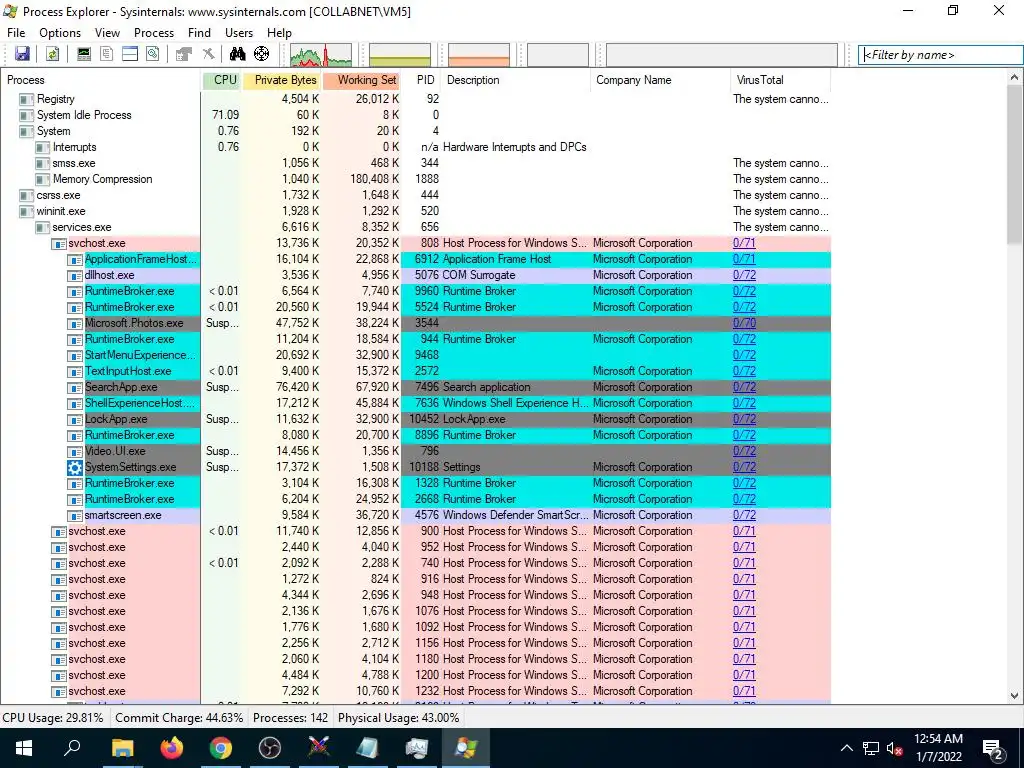Click Physical Usage 43.00% in status bar
Viewport: 1024px width, 768px height.
pyautogui.click(x=398, y=718)
